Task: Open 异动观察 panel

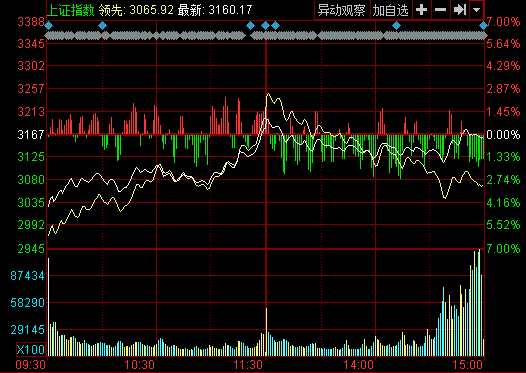Action: tap(341, 10)
